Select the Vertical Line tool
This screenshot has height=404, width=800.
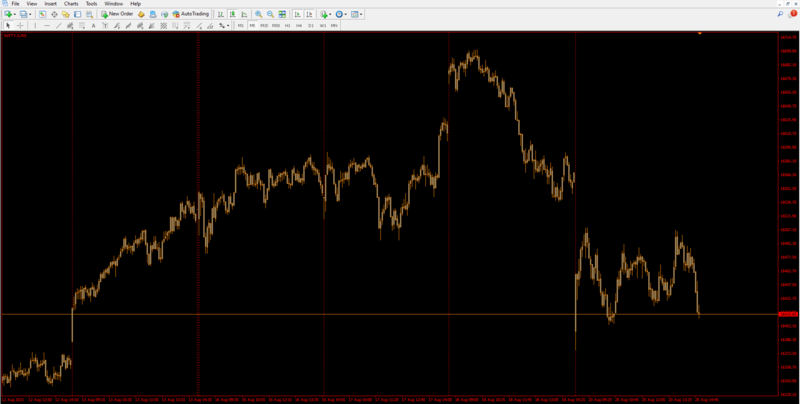(35, 26)
